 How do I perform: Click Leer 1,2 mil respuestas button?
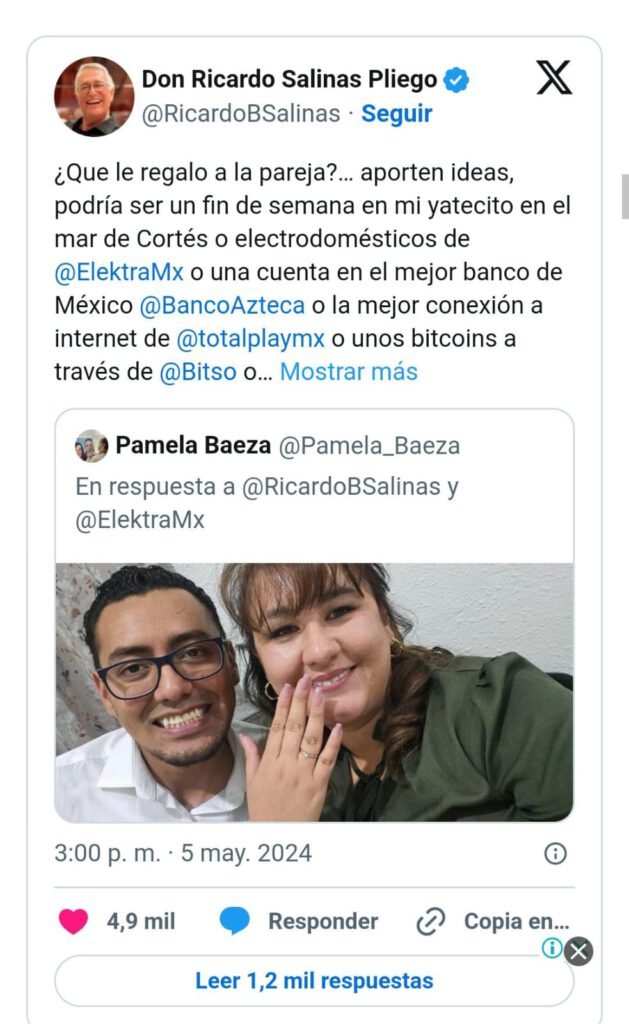pos(314,980)
